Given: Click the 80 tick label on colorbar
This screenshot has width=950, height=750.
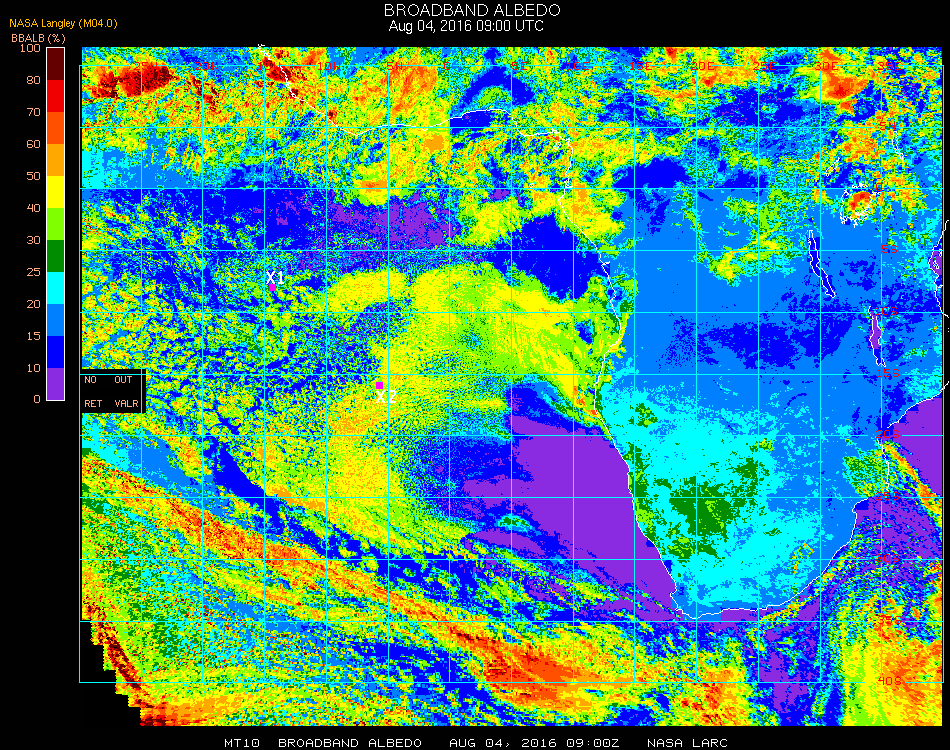Looking at the screenshot, I should pos(33,80).
